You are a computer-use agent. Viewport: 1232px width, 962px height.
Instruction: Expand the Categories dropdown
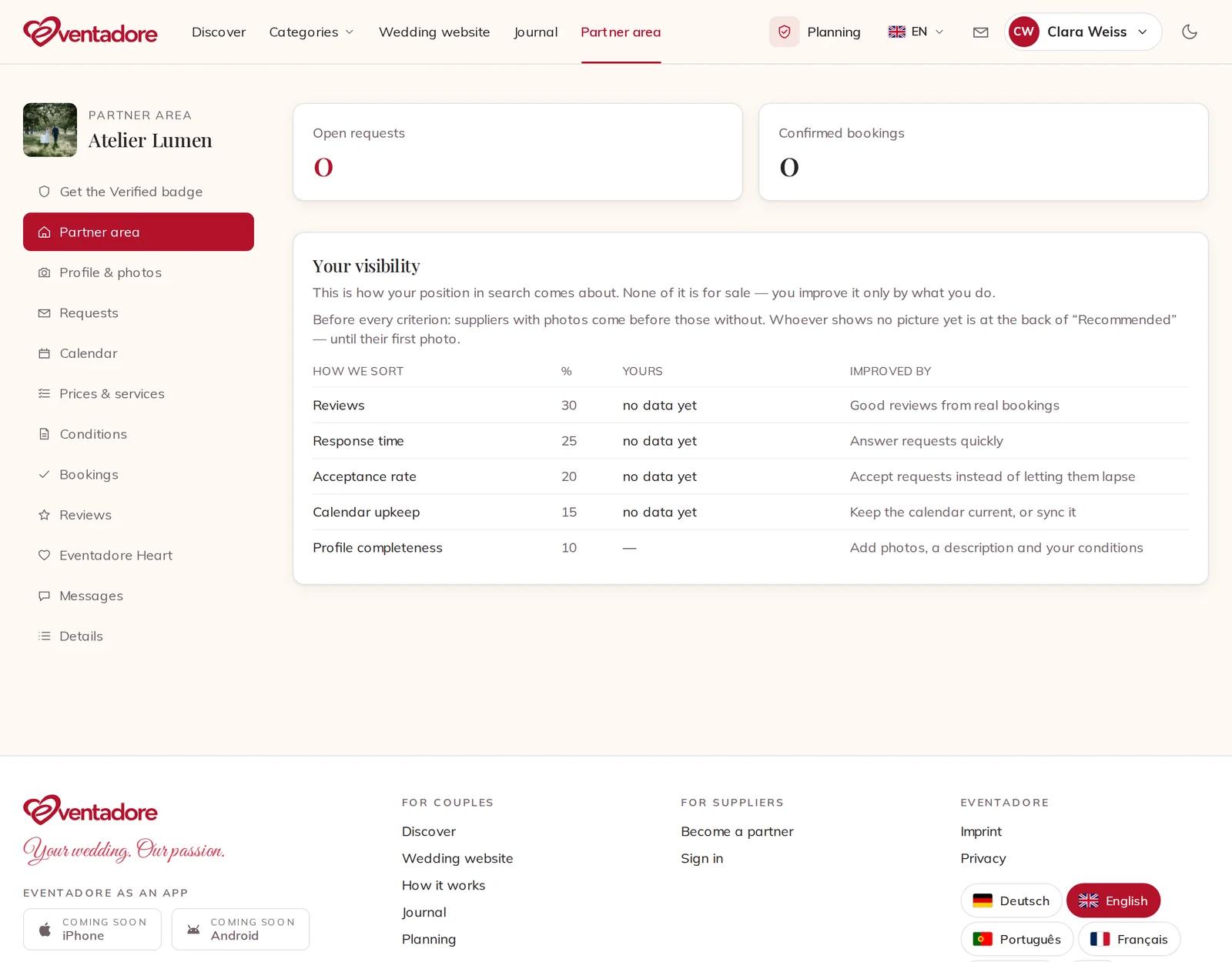[x=311, y=32]
